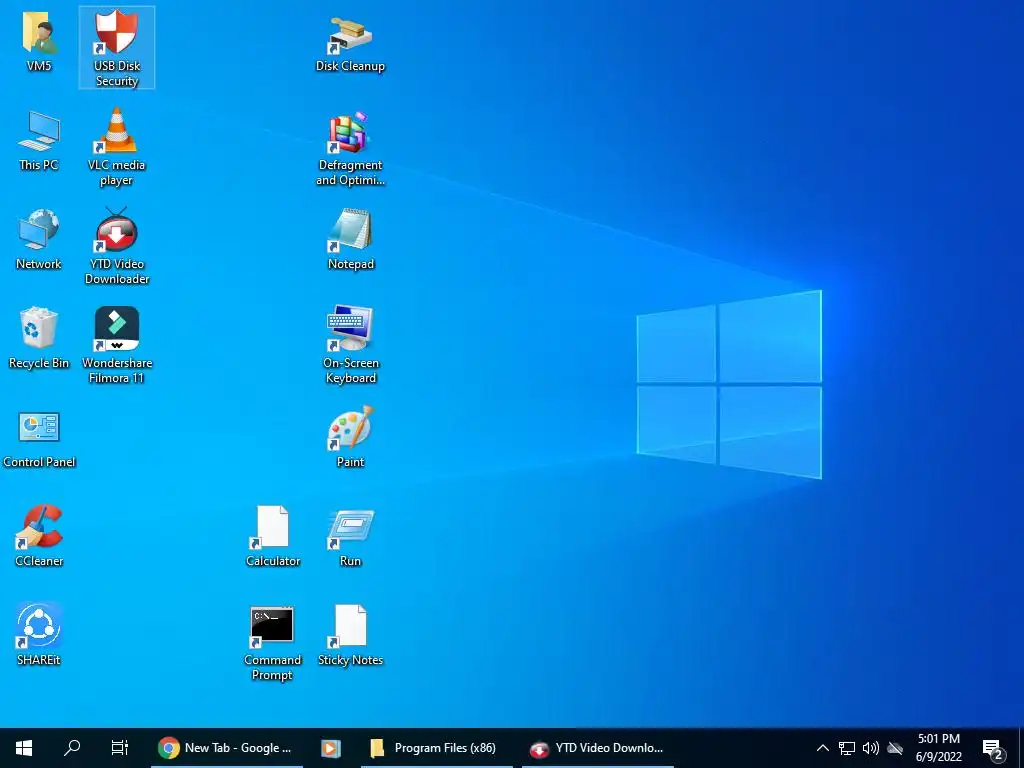The image size is (1024, 768).
Task: Click the Show Desktop strip
Action: click(x=1021, y=748)
